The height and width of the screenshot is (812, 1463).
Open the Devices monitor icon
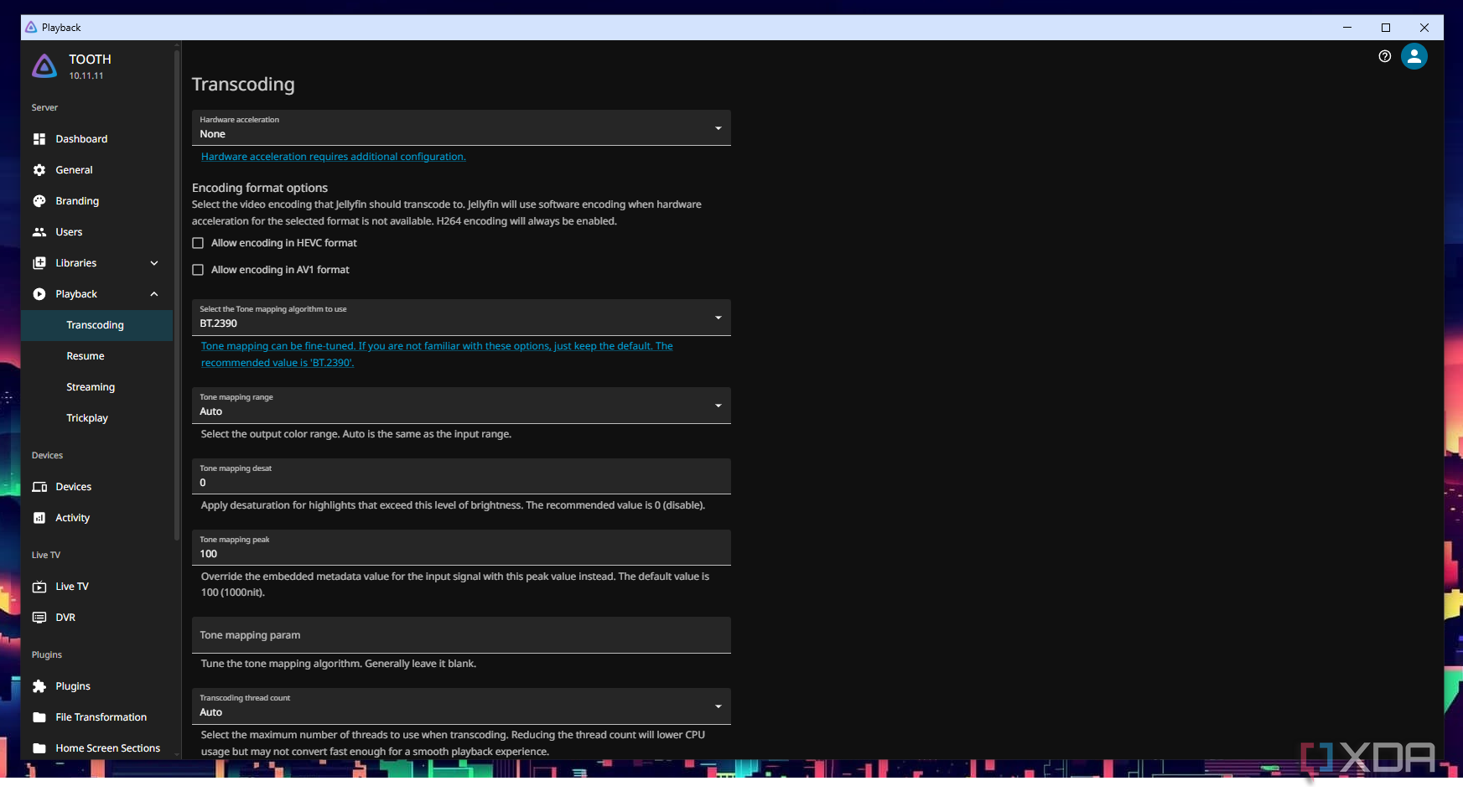(x=39, y=487)
